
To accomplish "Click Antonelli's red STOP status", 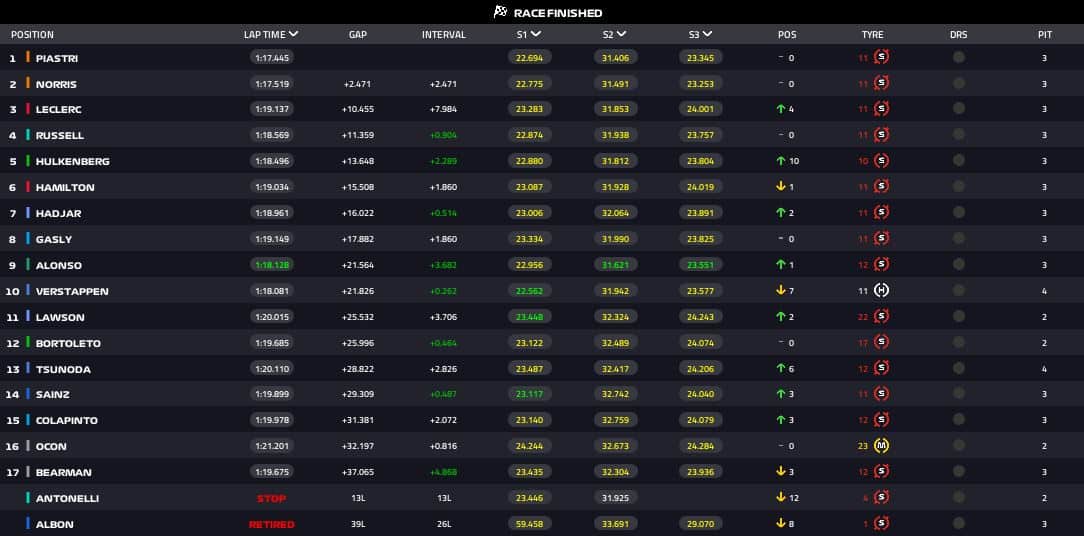I will coord(272,499).
